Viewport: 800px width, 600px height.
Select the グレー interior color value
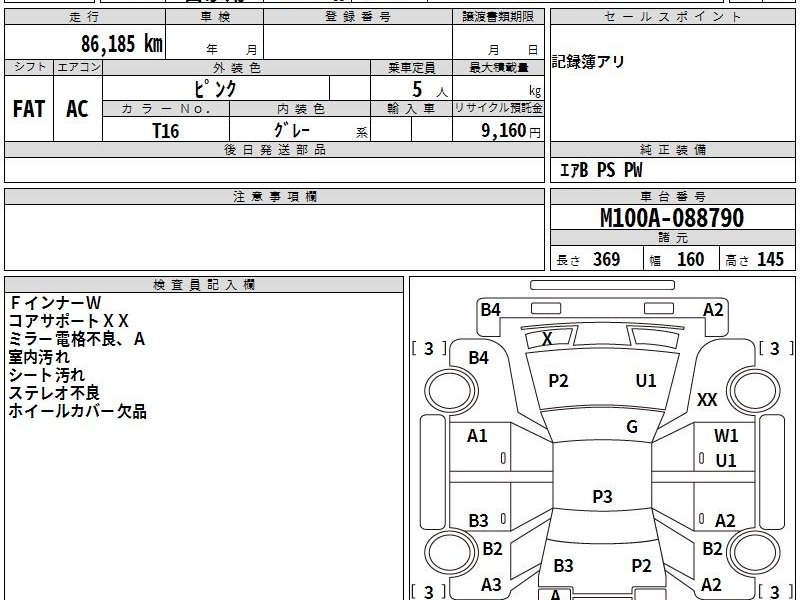tap(292, 130)
